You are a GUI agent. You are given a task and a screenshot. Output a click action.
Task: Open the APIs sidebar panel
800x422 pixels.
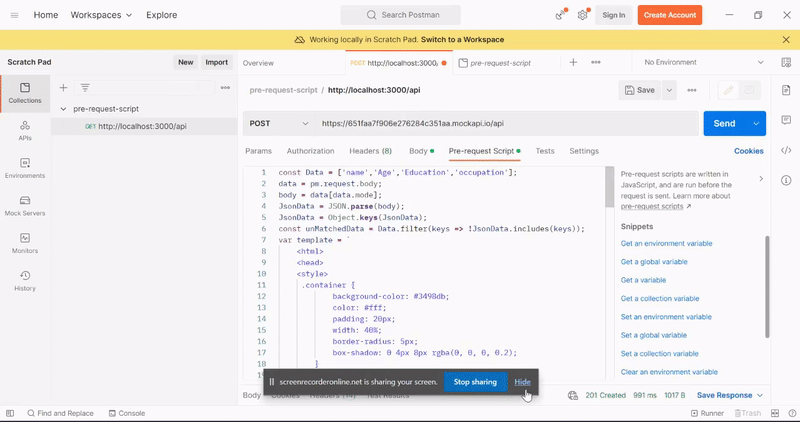click(25, 130)
